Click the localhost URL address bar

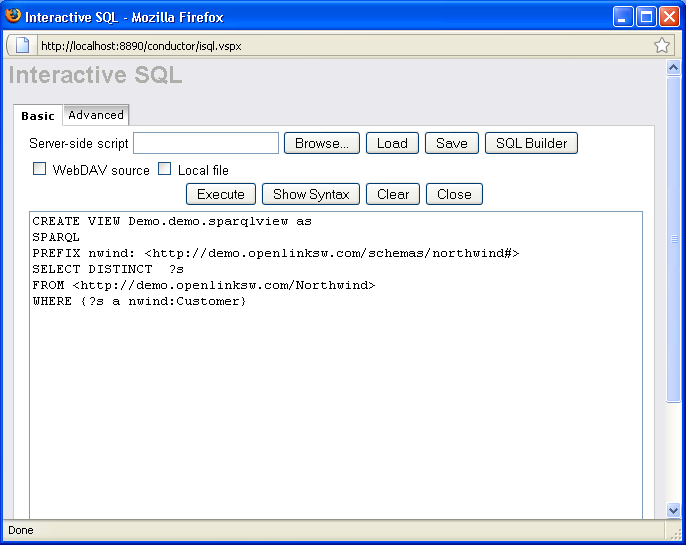pyautogui.click(x=340, y=45)
